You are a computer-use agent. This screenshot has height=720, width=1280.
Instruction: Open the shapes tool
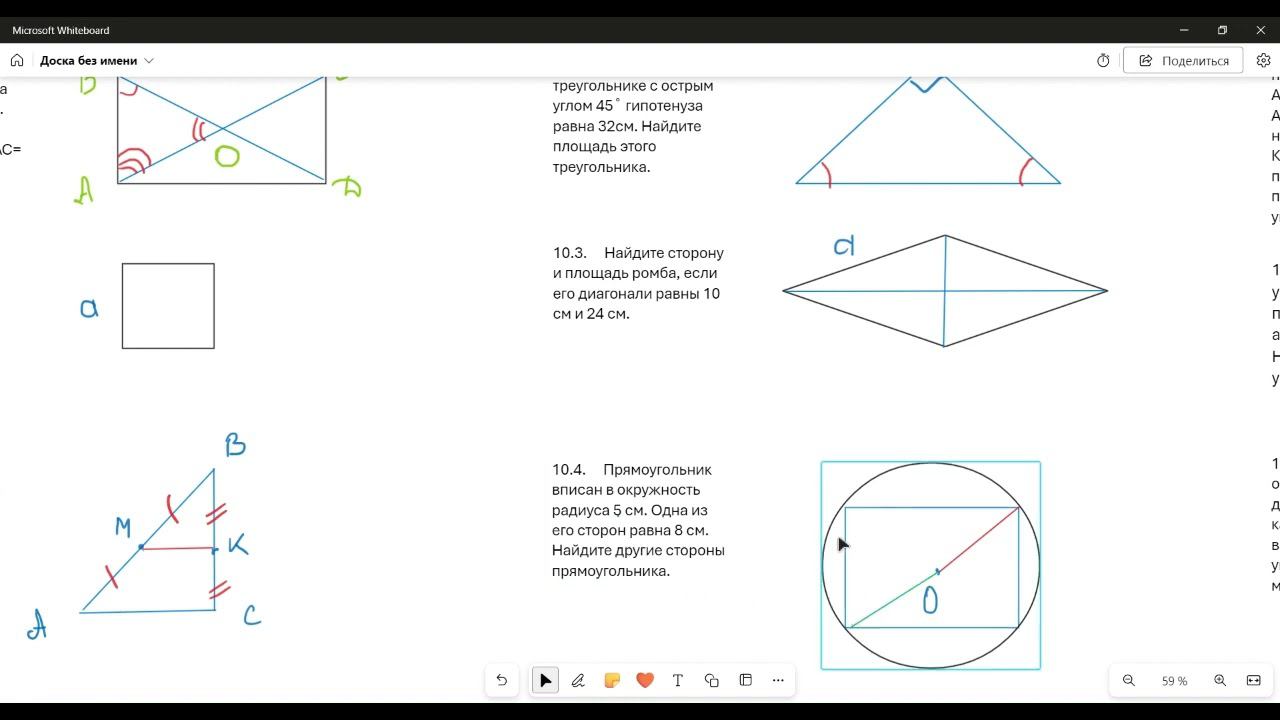tap(712, 680)
